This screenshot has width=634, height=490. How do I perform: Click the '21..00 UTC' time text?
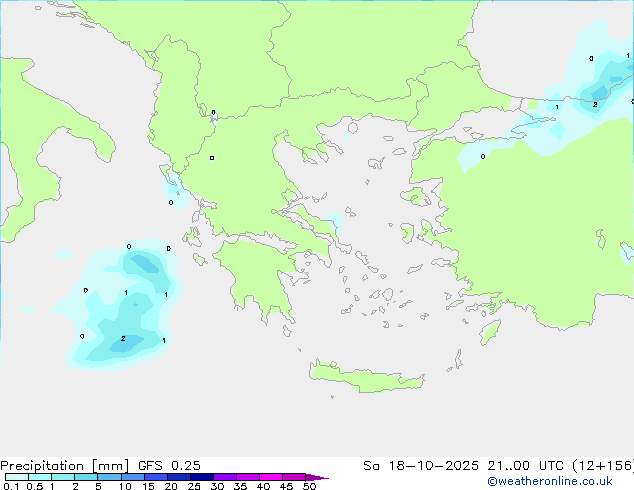click(525, 466)
